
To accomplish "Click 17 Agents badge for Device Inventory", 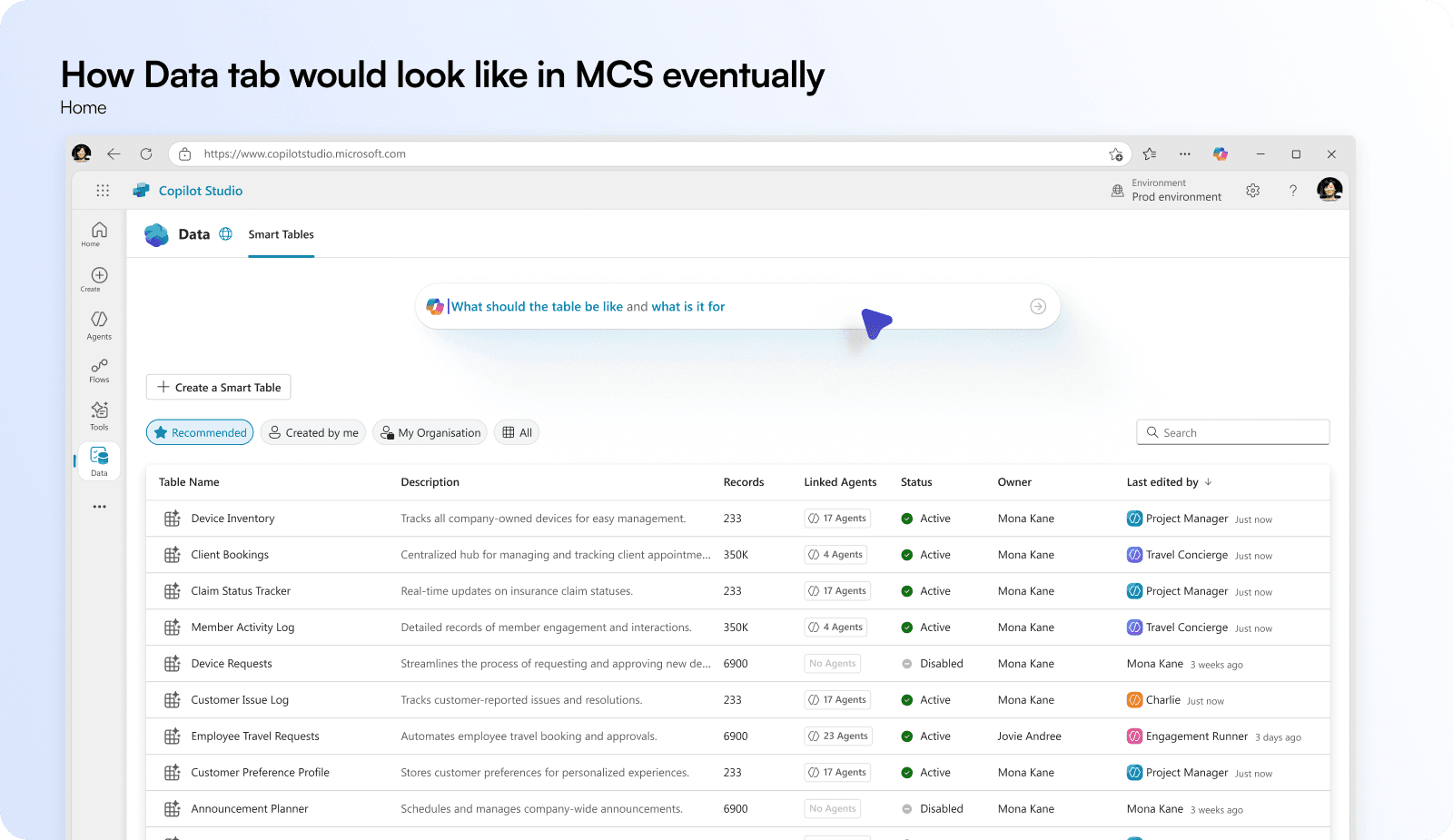I will click(x=838, y=519).
